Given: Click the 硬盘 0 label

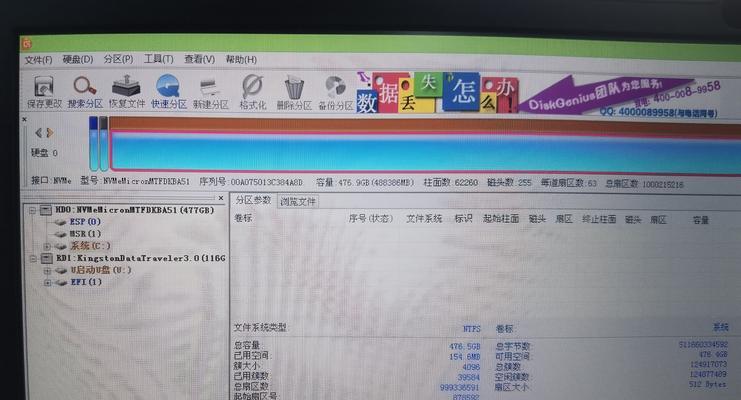Looking at the screenshot, I should (x=44, y=153).
